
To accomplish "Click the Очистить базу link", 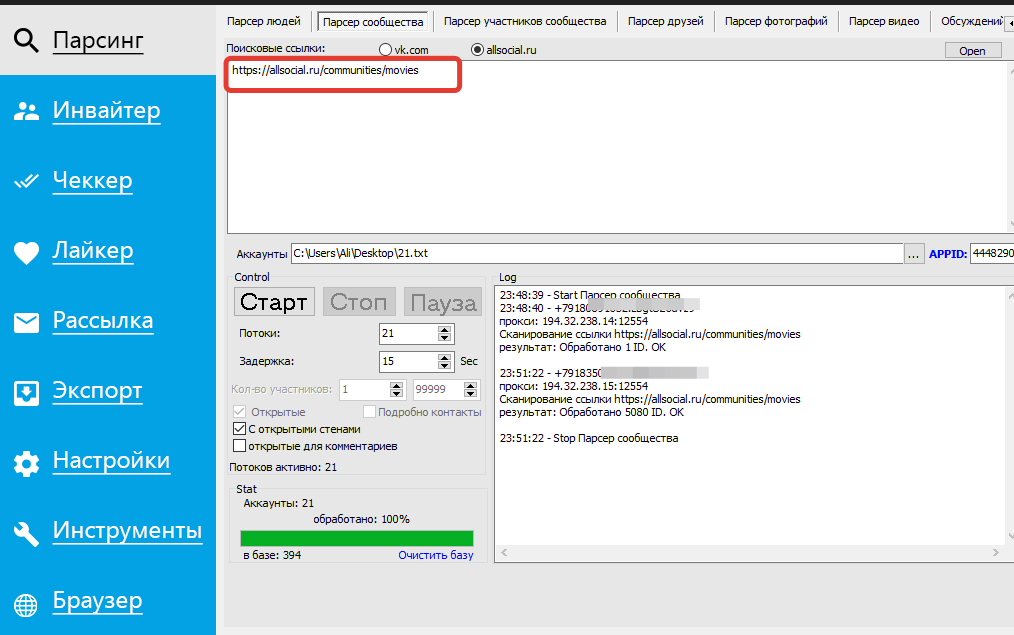I will pos(436,555).
